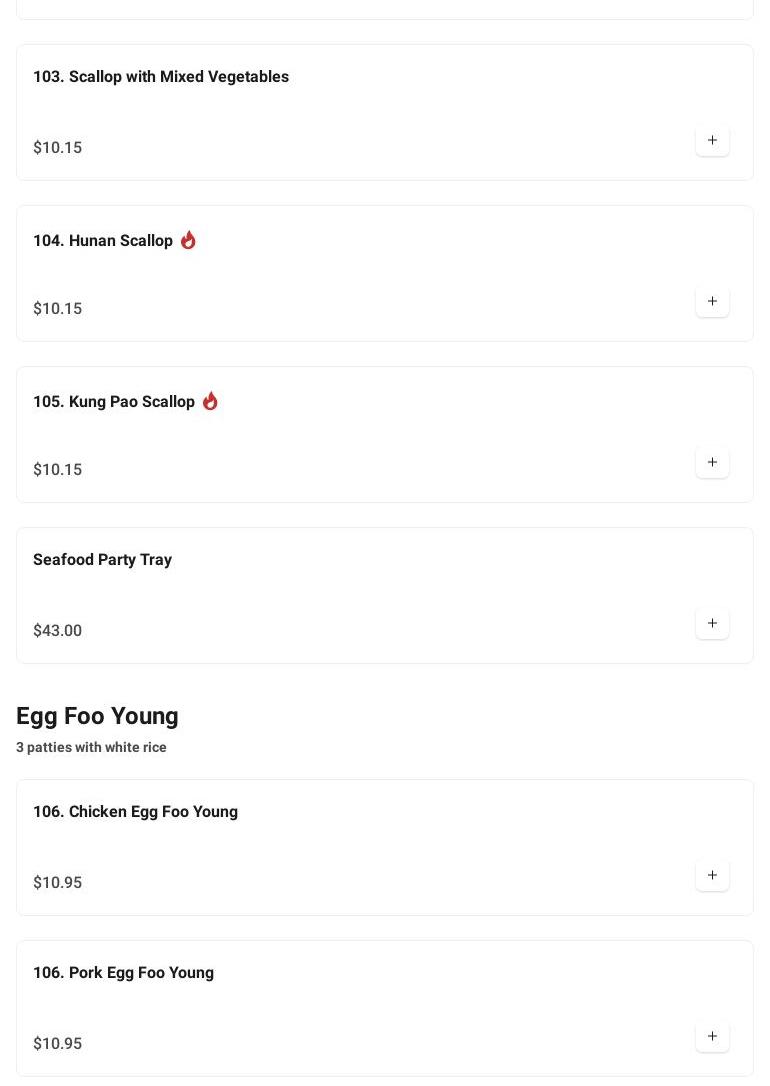770x1086 pixels.
Task: Click plus button for Hunan Scallop
Action: (x=712, y=302)
